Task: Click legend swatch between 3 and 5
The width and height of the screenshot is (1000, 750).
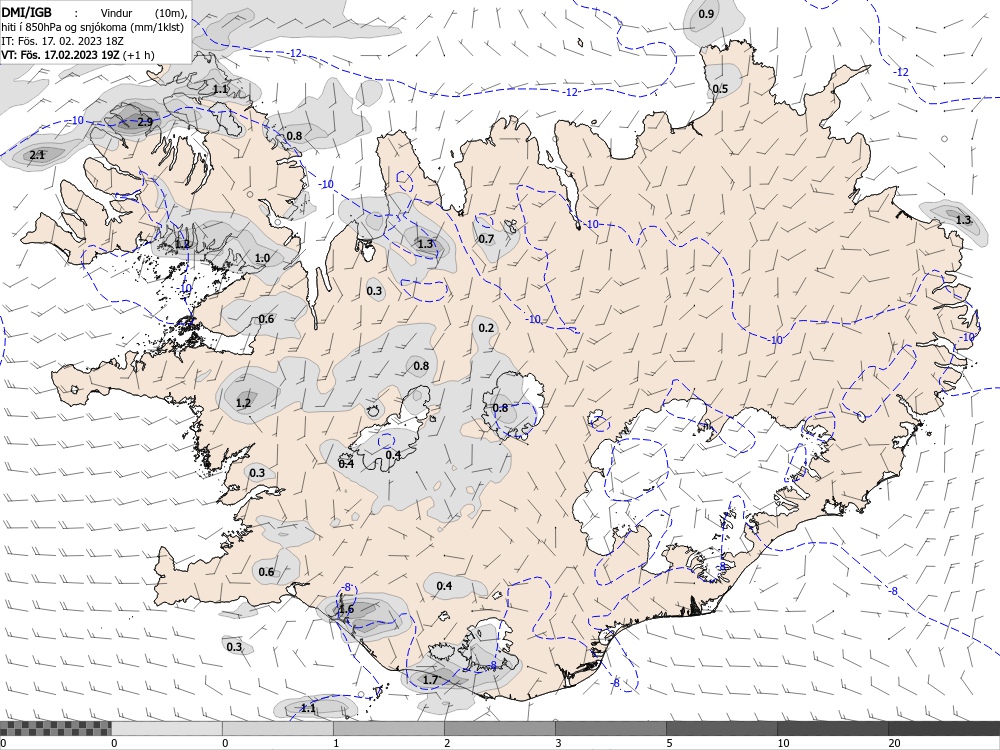Action: click(610, 728)
